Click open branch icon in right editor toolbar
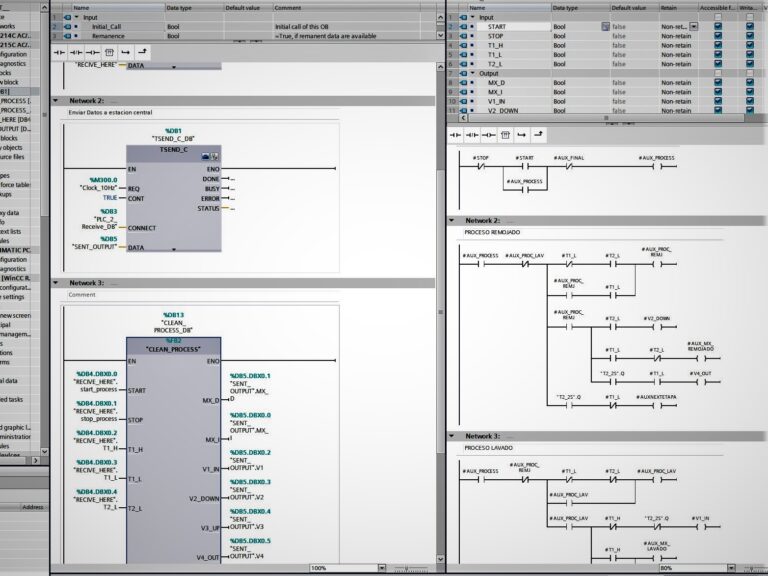 [x=523, y=133]
